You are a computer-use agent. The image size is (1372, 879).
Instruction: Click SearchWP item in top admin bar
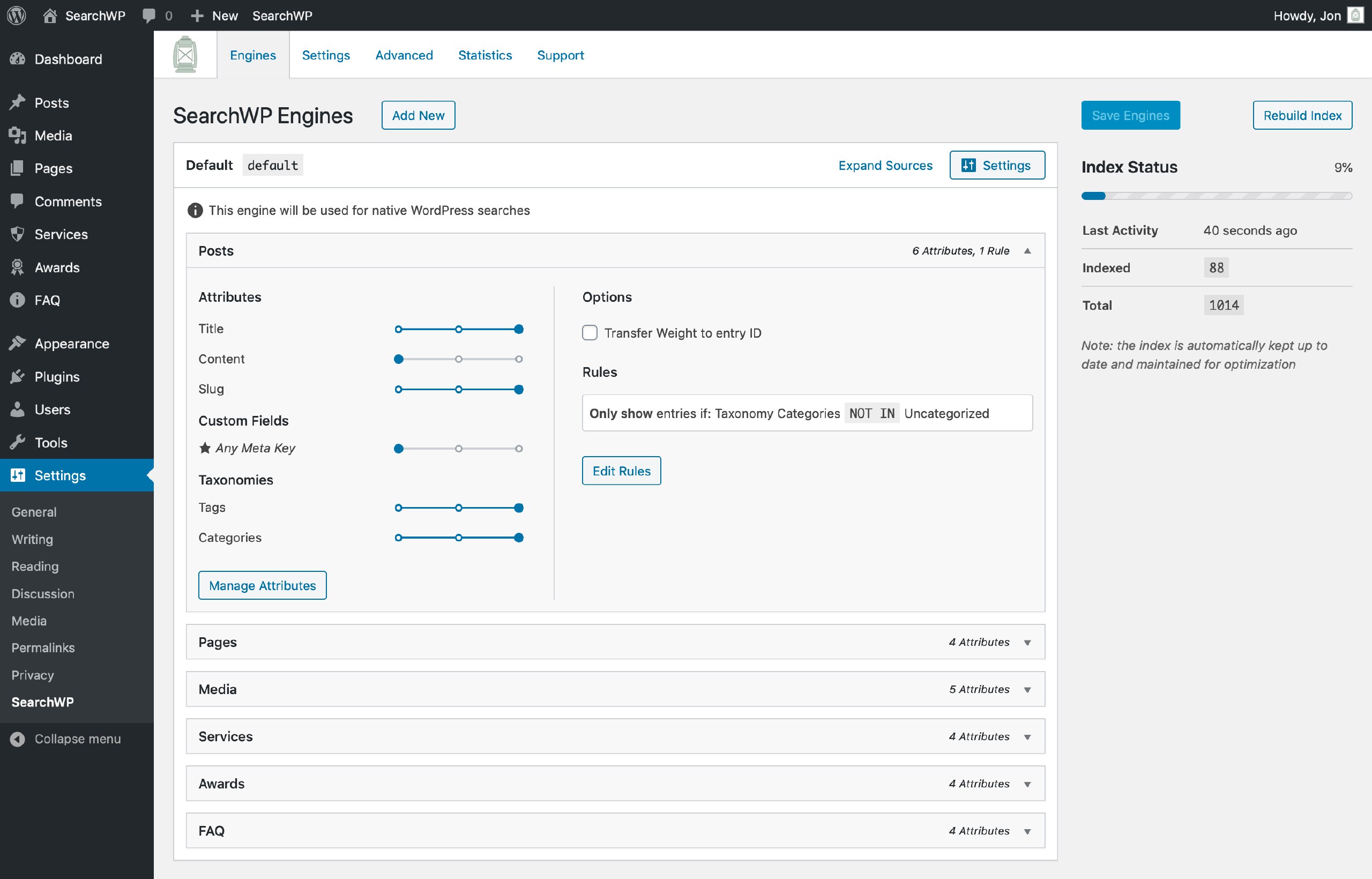click(x=282, y=16)
